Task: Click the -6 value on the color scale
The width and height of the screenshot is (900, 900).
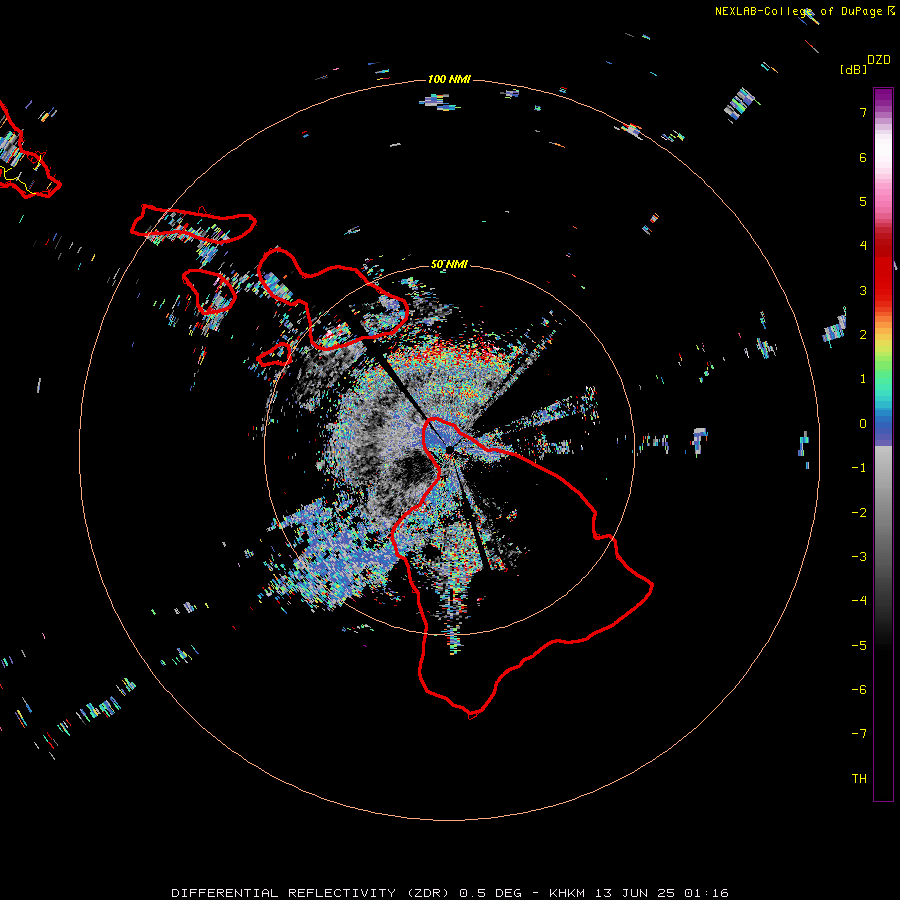Action: (859, 690)
